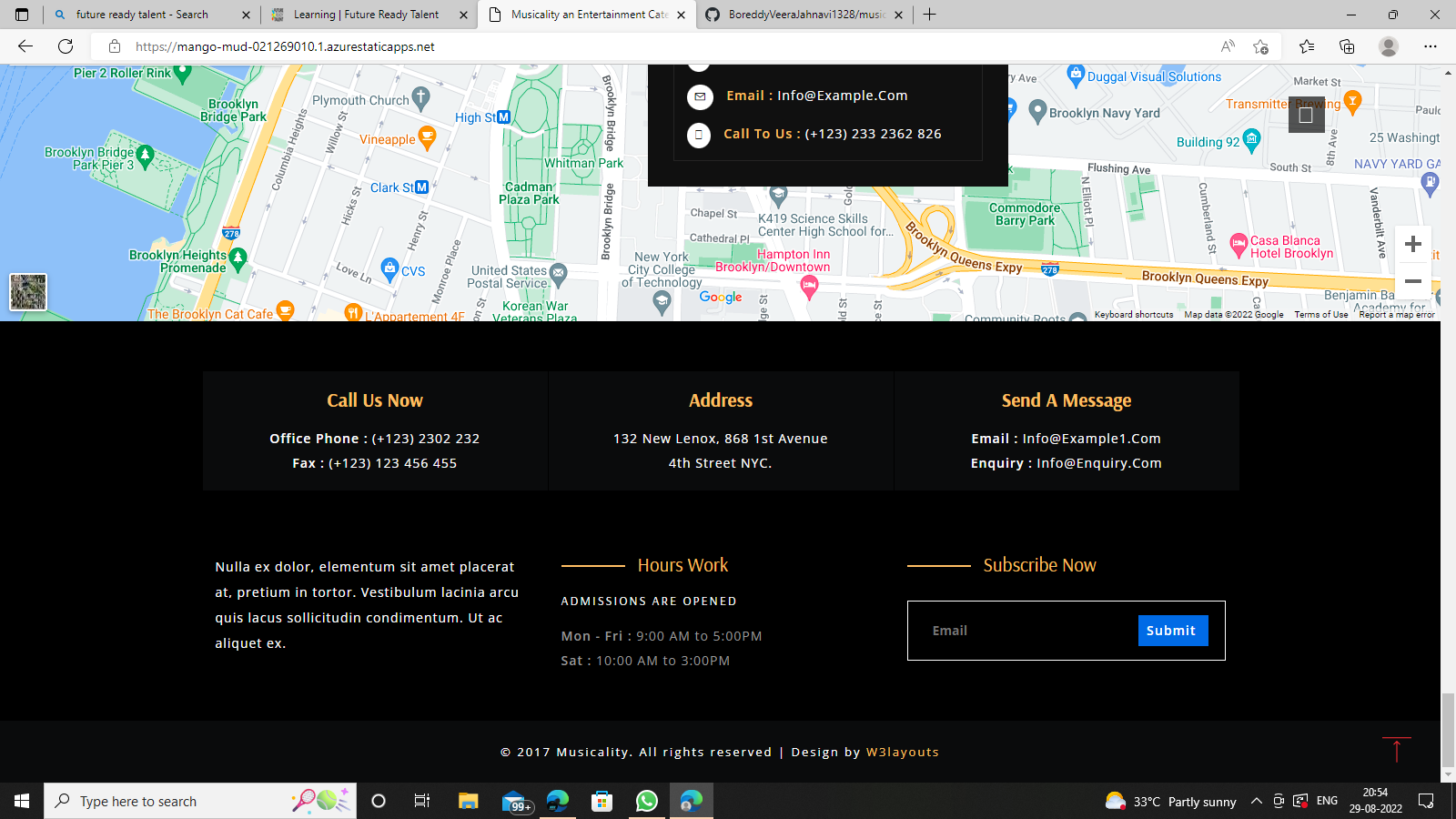Open the W3layouts link in the footer
1456x819 pixels.
902,752
